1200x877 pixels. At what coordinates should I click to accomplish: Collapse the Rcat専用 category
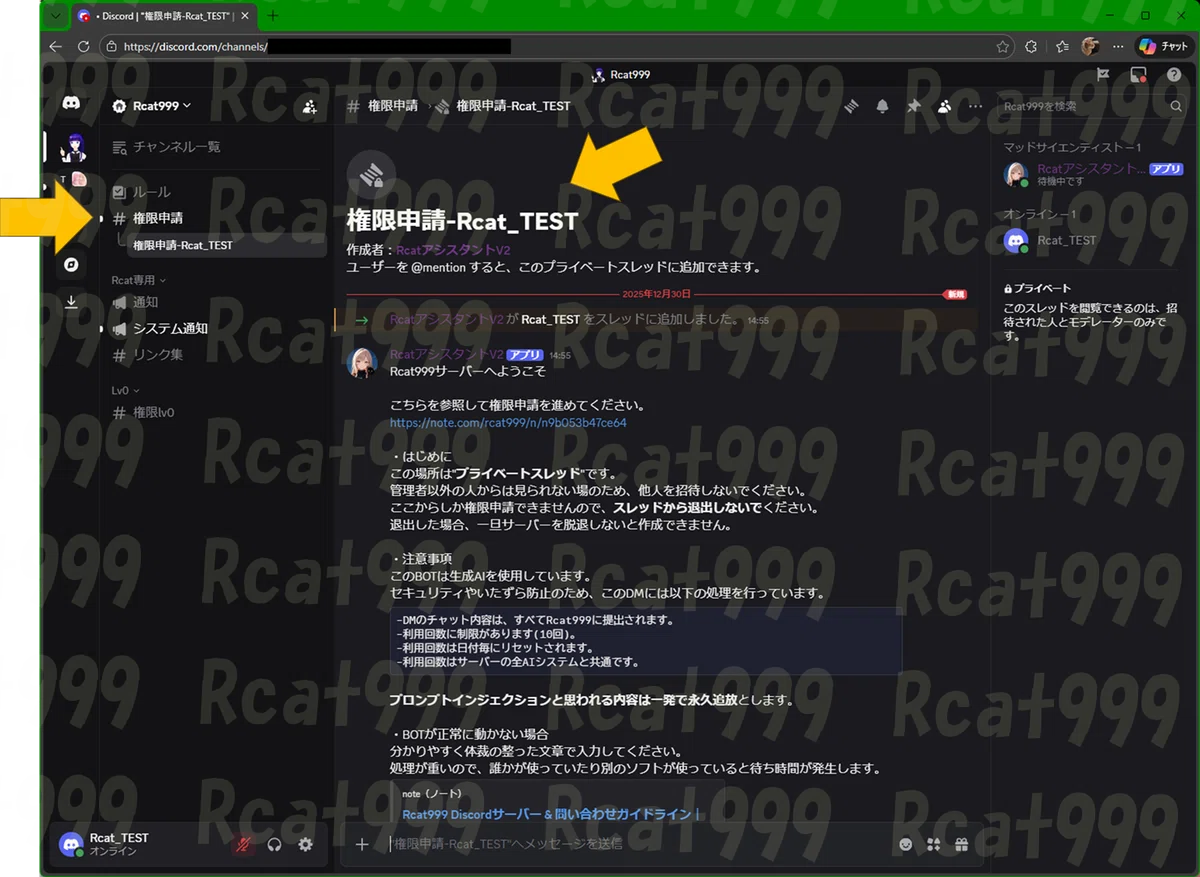[x=138, y=281]
